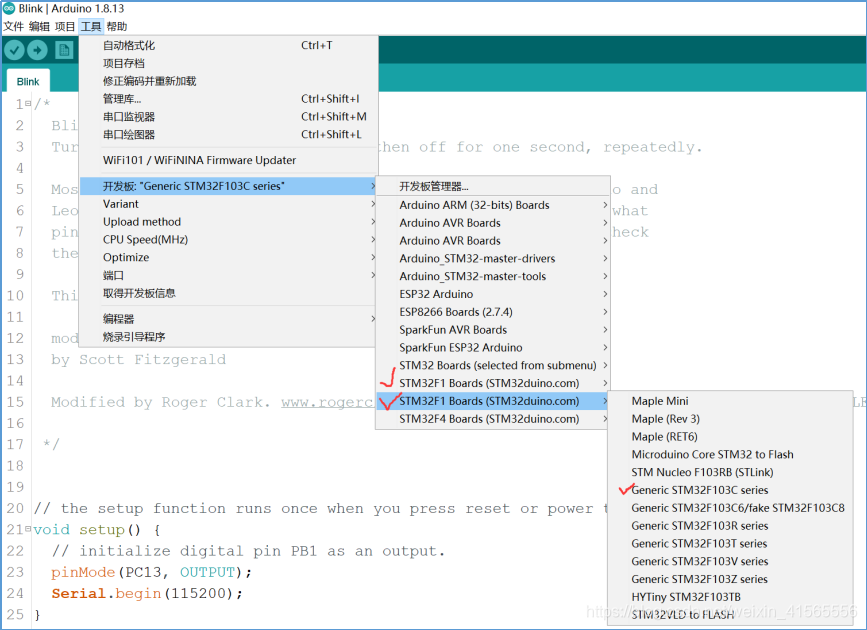Expand Arduino_STM32-master-tools submenu

pos(493,276)
